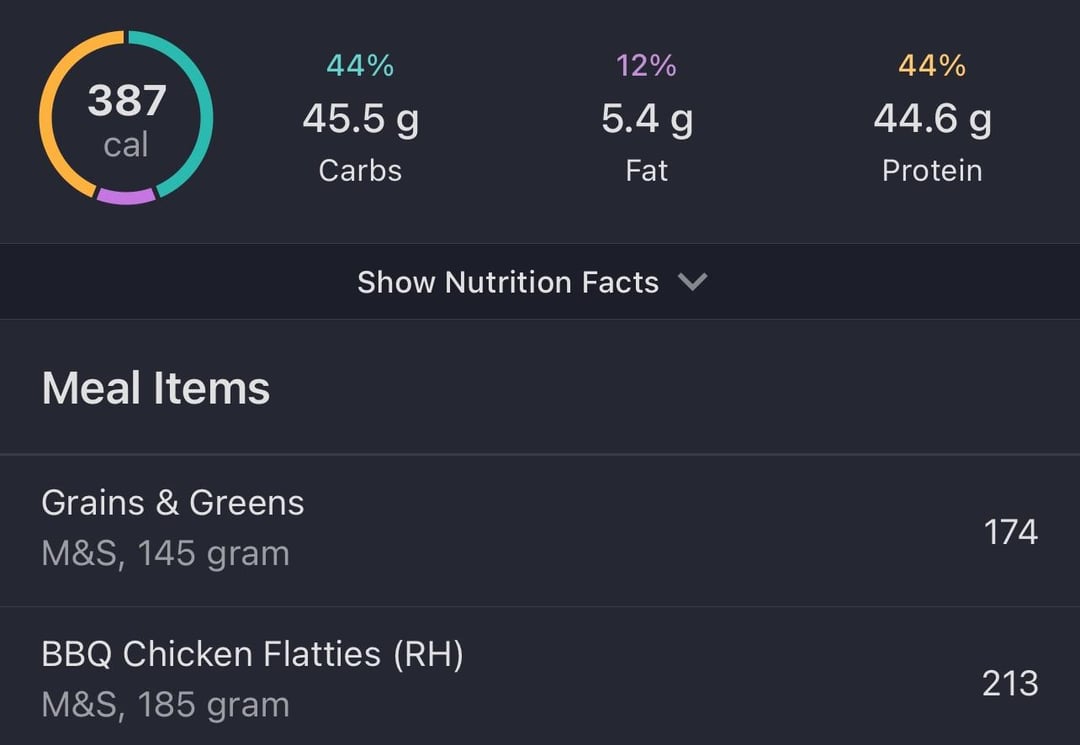Tap the M&S, 145 gram serving text
This screenshot has height=745, width=1080.
tap(165, 554)
